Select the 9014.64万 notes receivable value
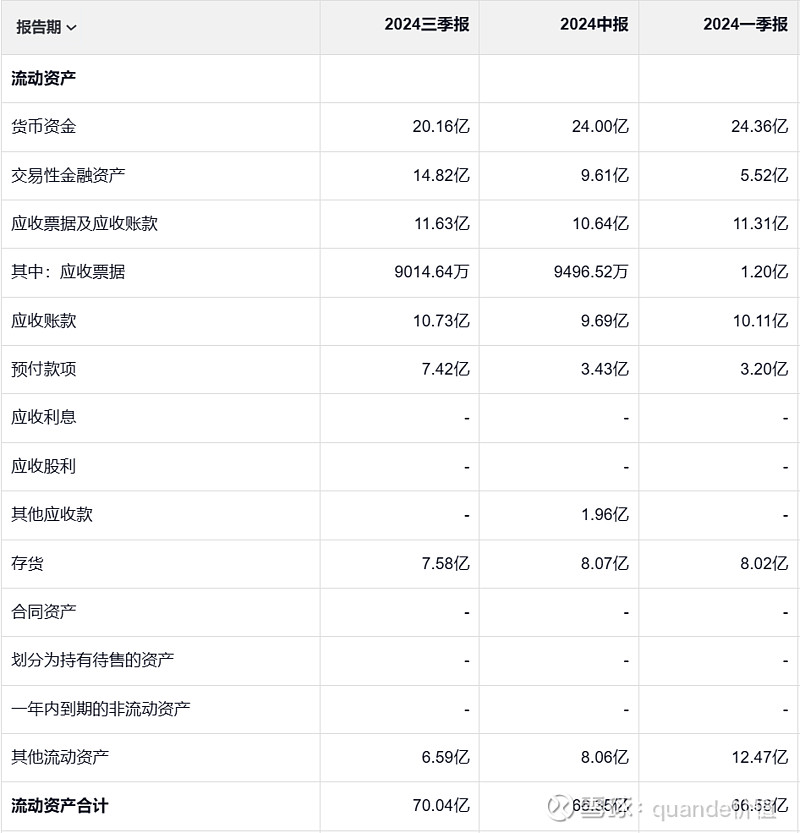This screenshot has height=833, width=800. coord(432,272)
